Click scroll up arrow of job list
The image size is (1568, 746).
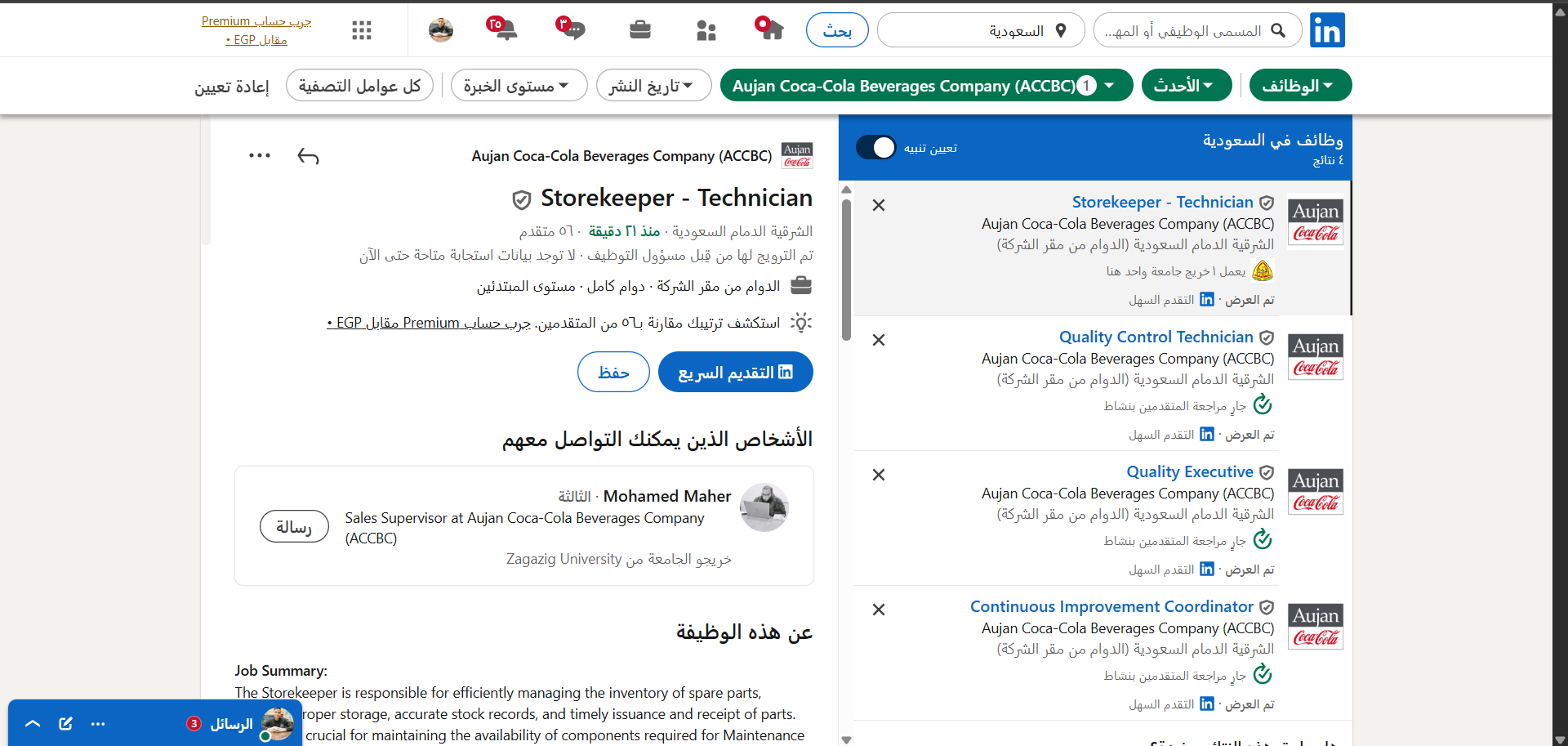[x=846, y=190]
